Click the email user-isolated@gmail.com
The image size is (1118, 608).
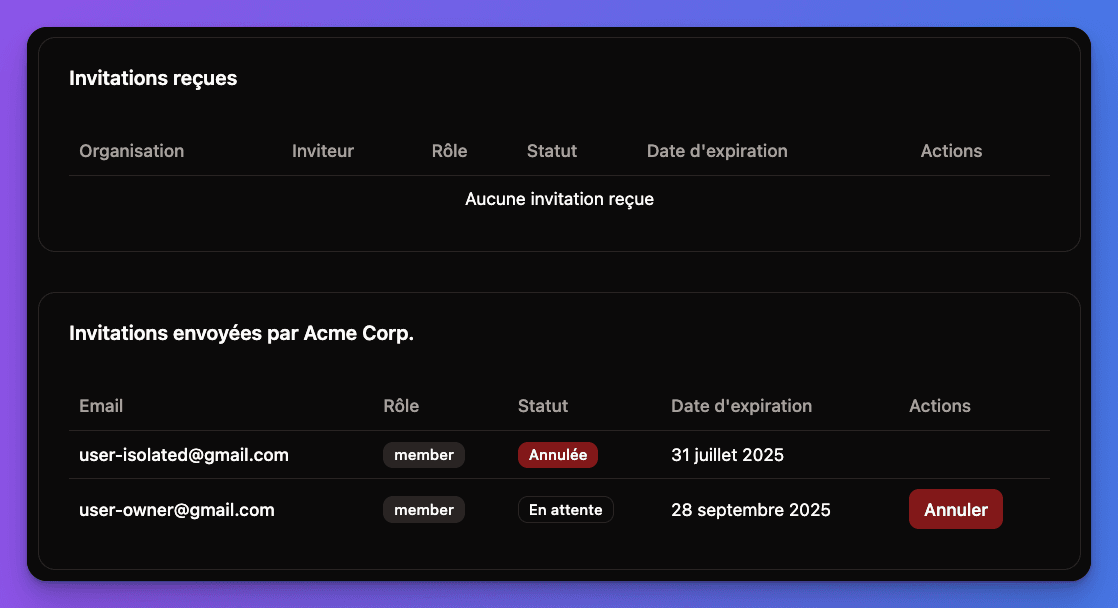pos(184,454)
